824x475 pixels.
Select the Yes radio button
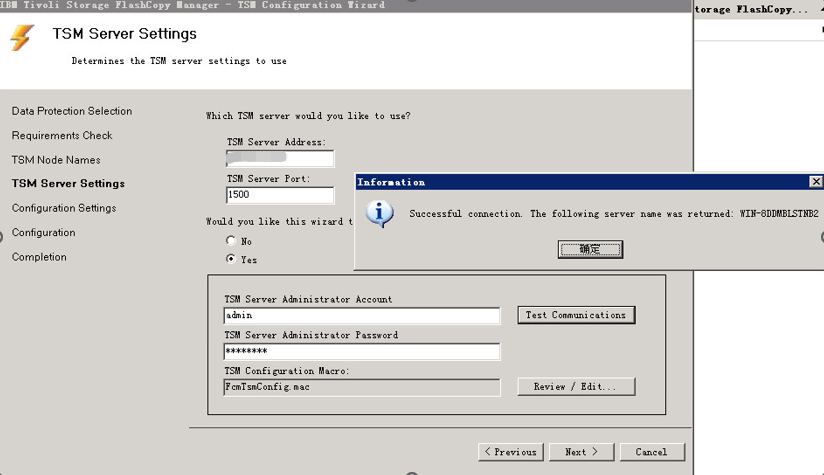click(232, 259)
